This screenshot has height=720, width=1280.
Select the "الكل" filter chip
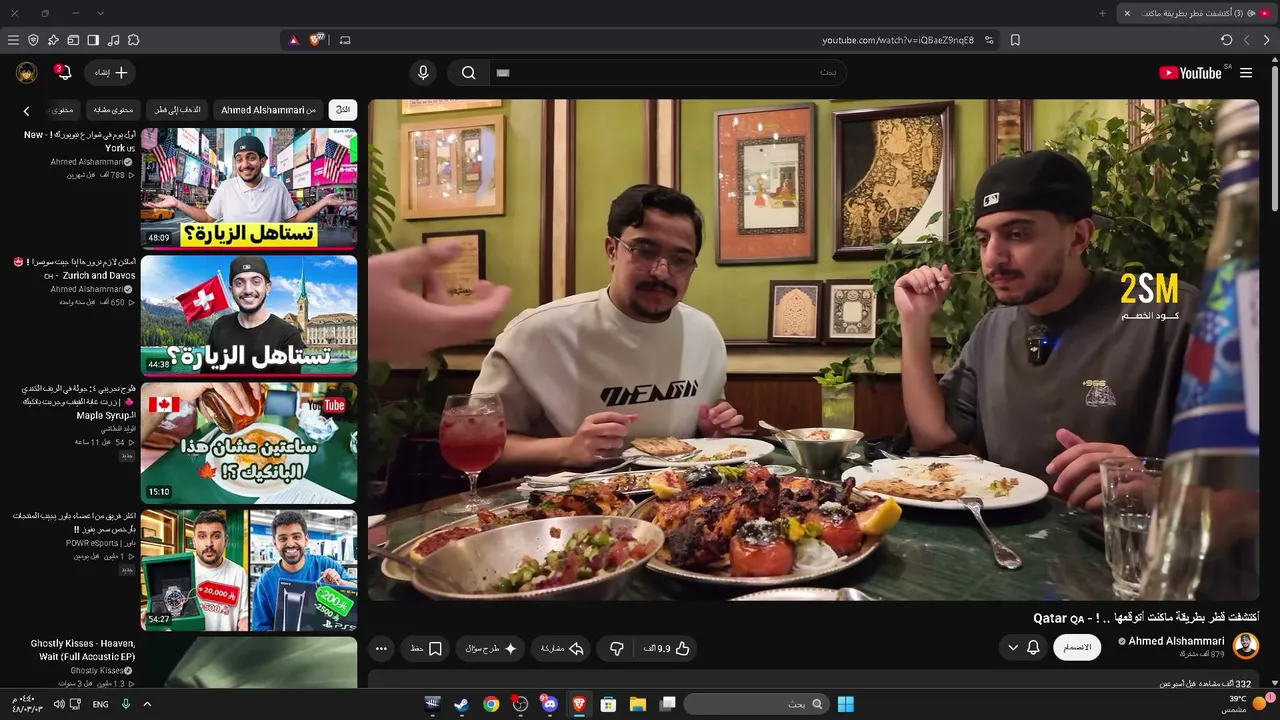(343, 110)
